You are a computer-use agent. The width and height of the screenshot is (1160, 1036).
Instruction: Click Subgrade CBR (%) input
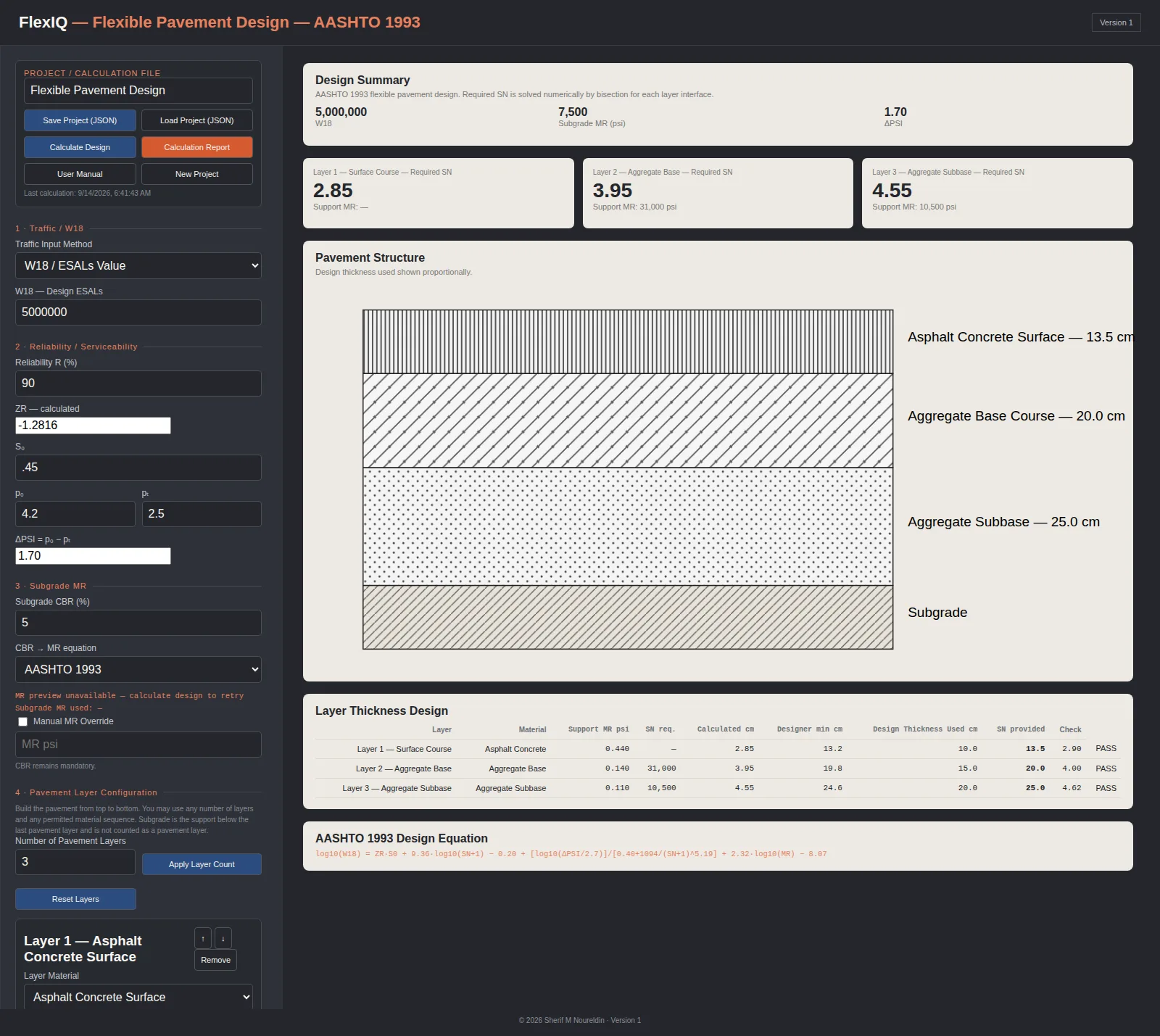click(x=138, y=623)
